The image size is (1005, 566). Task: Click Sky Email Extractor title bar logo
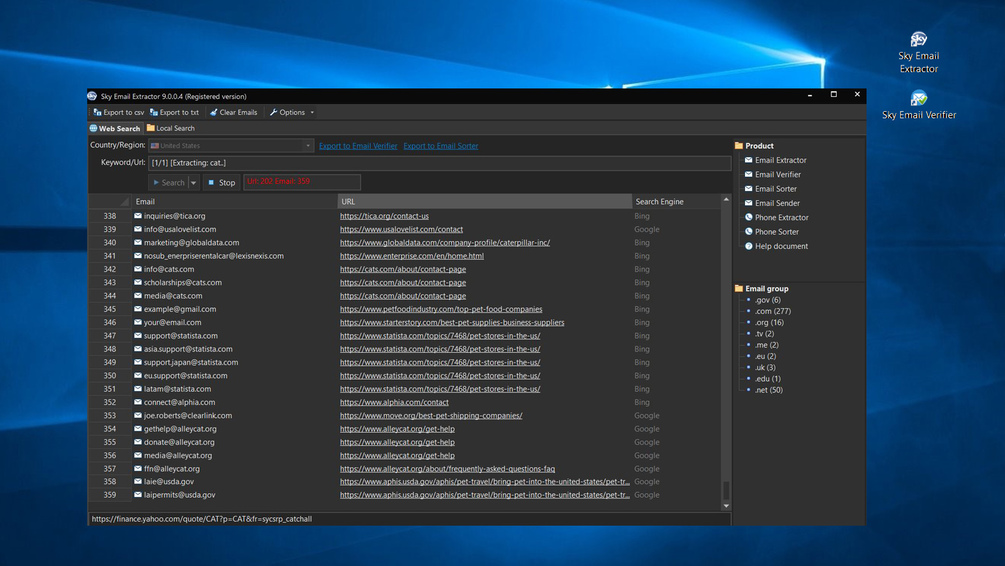(92, 96)
